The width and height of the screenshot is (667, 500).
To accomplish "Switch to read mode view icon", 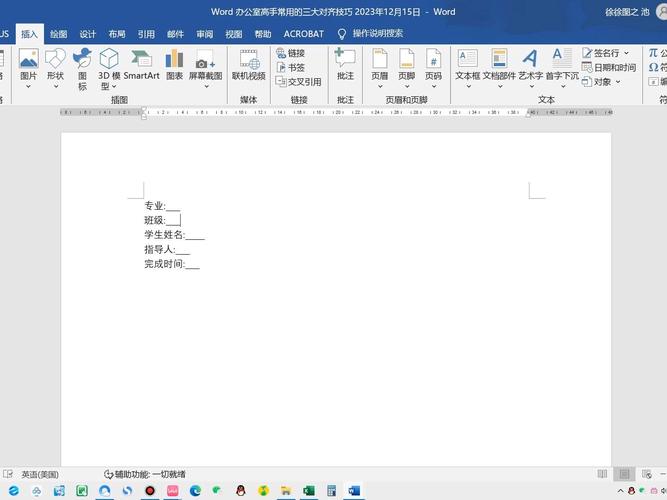I will 602,474.
